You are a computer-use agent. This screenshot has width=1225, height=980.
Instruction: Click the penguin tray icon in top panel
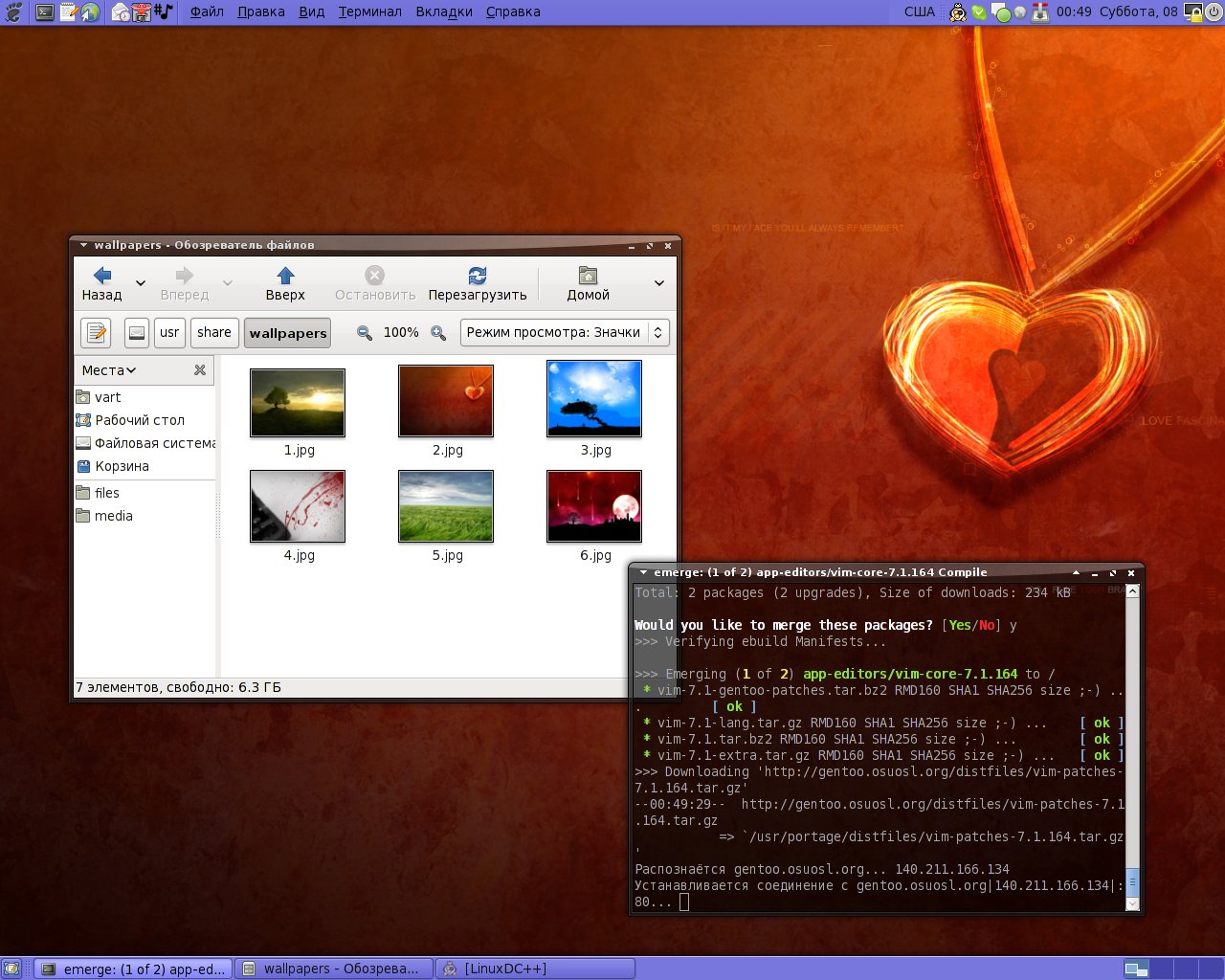[957, 12]
